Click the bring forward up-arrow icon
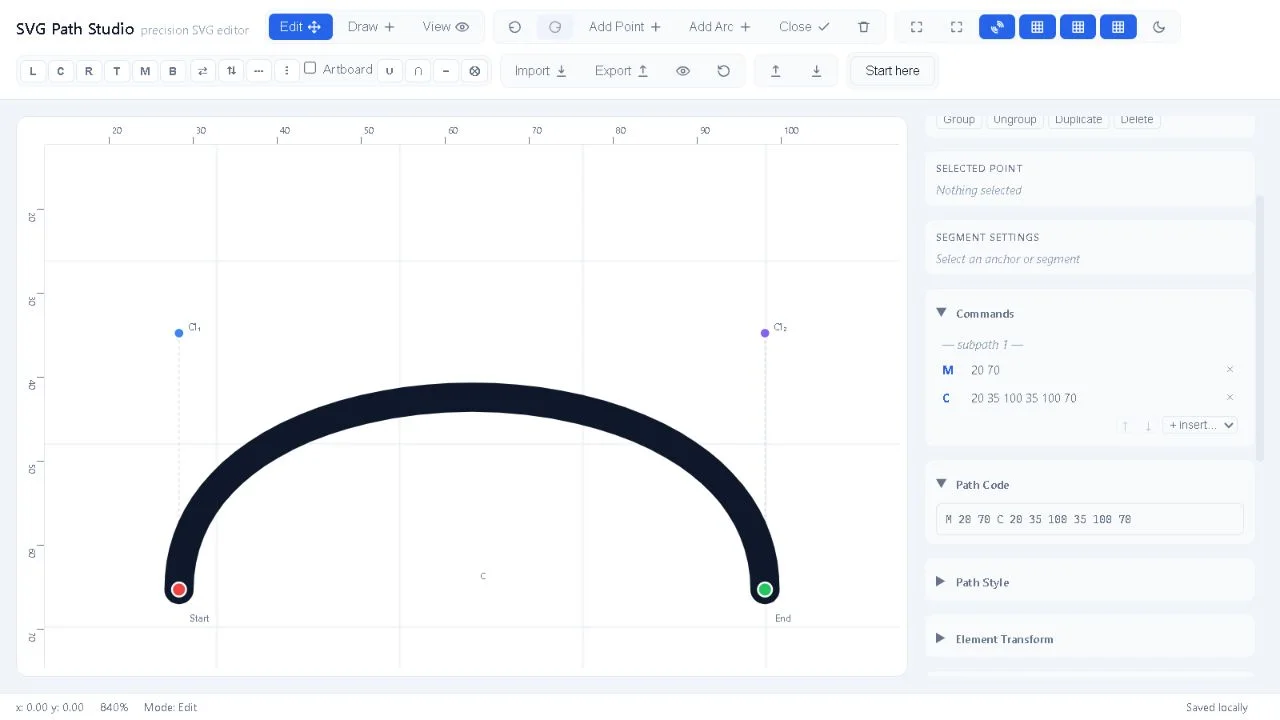The width and height of the screenshot is (1280, 720). coord(775,71)
